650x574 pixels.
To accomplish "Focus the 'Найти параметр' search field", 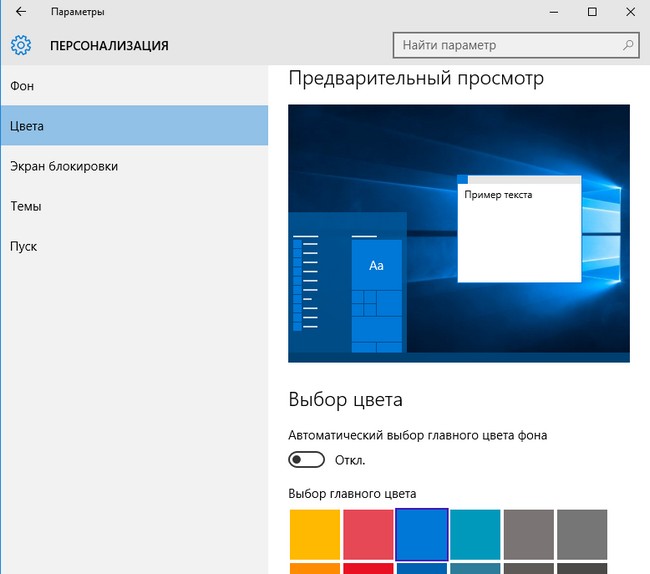I will pyautogui.click(x=505, y=45).
